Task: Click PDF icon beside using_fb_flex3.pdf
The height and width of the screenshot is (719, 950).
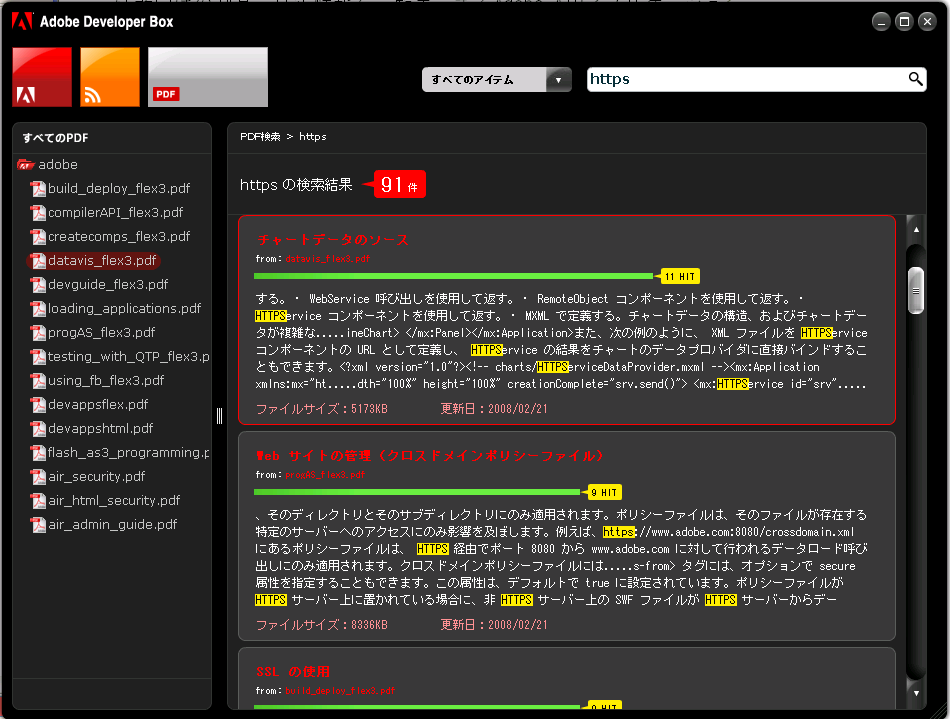Action: pyautogui.click(x=38, y=380)
